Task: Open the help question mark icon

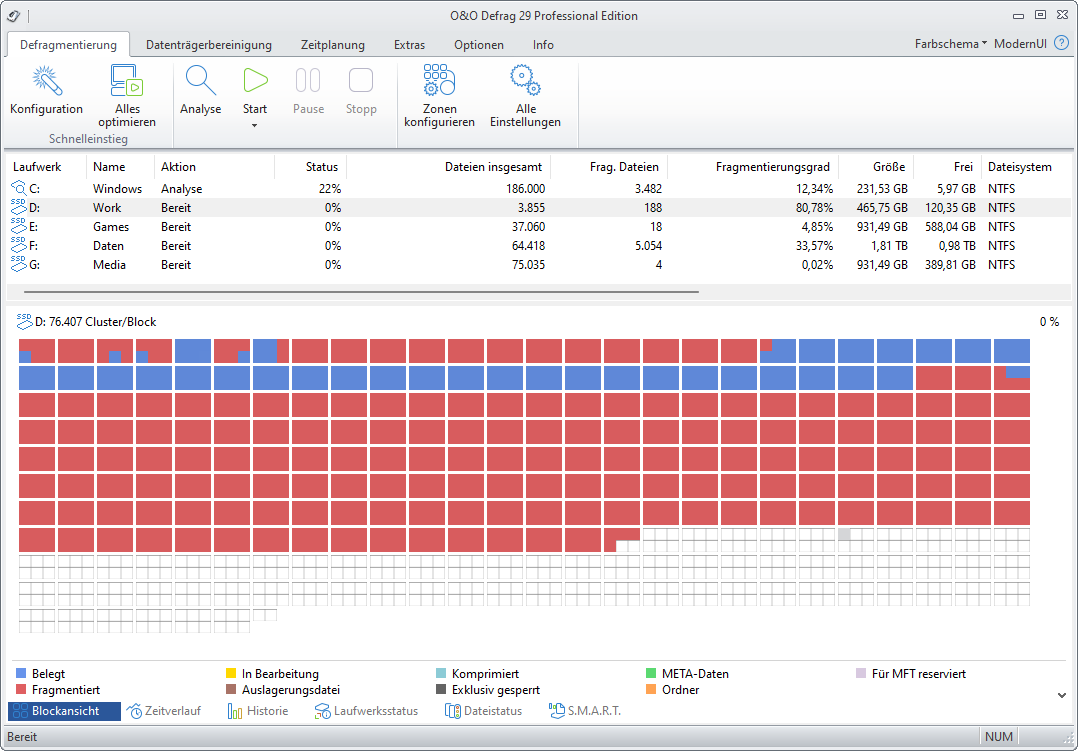Action: click(1061, 43)
